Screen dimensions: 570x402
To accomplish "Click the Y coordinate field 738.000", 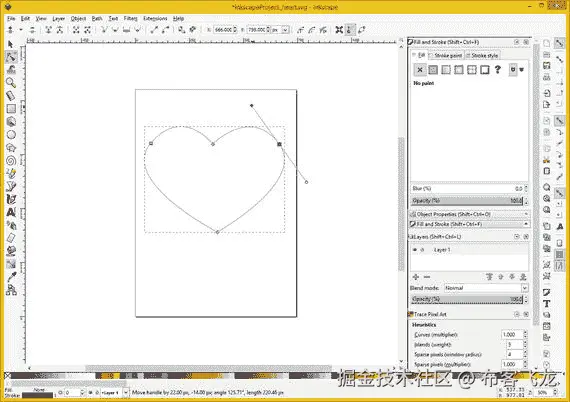I will click(258, 30).
